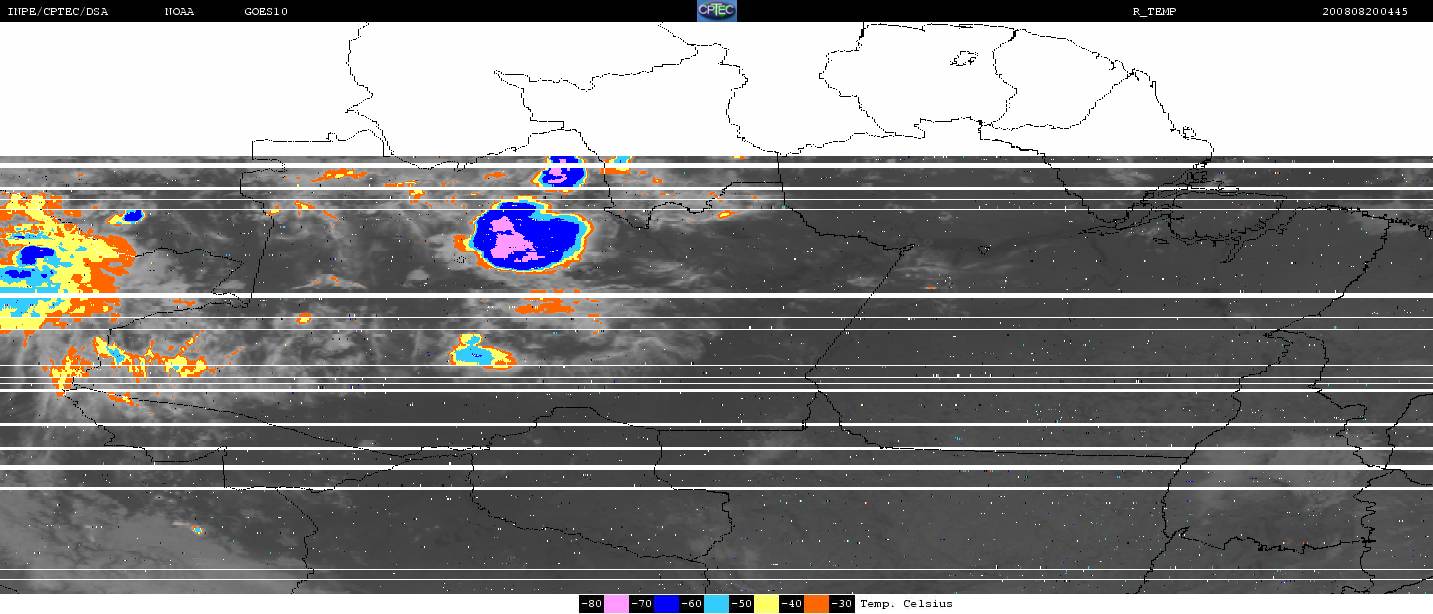Click the GOES10 satellite label
1433x614 pixels.
pyautogui.click(x=265, y=11)
